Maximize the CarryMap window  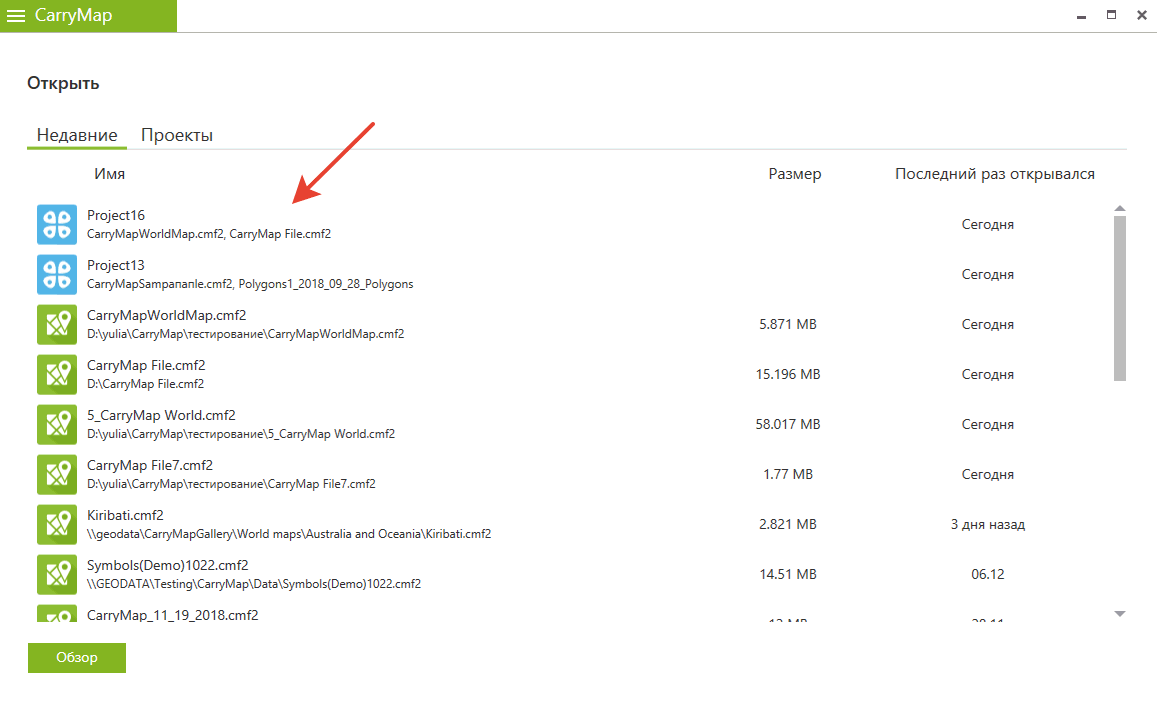point(1111,15)
